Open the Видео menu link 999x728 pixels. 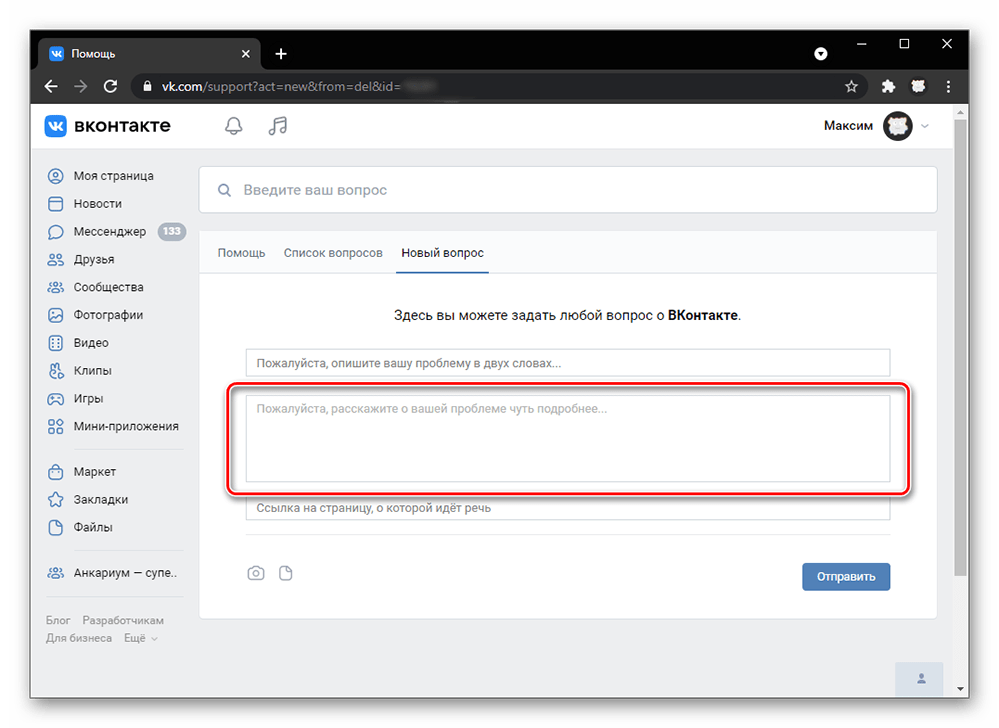click(91, 343)
